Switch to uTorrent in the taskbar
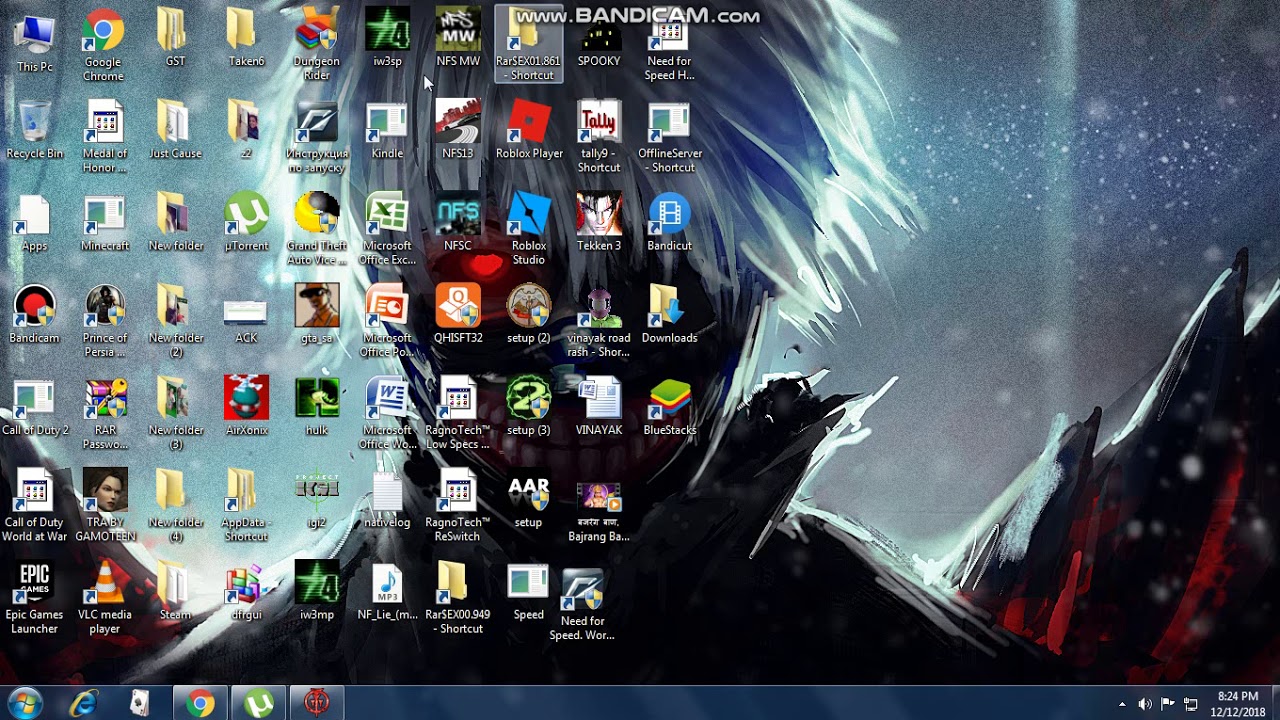Viewport: 1280px width, 720px height. click(259, 704)
